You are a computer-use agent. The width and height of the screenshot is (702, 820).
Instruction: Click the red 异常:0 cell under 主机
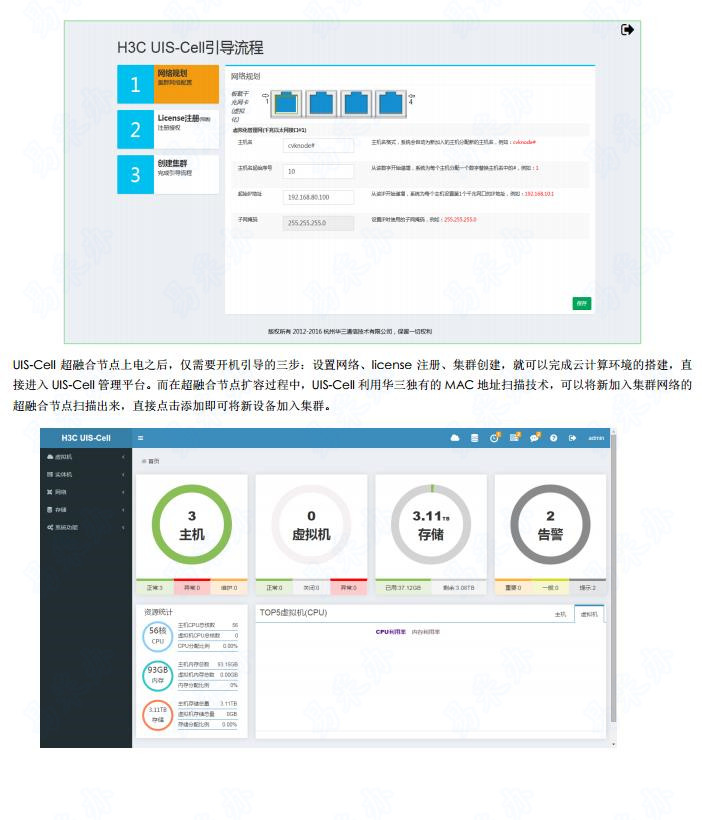pyautogui.click(x=192, y=588)
